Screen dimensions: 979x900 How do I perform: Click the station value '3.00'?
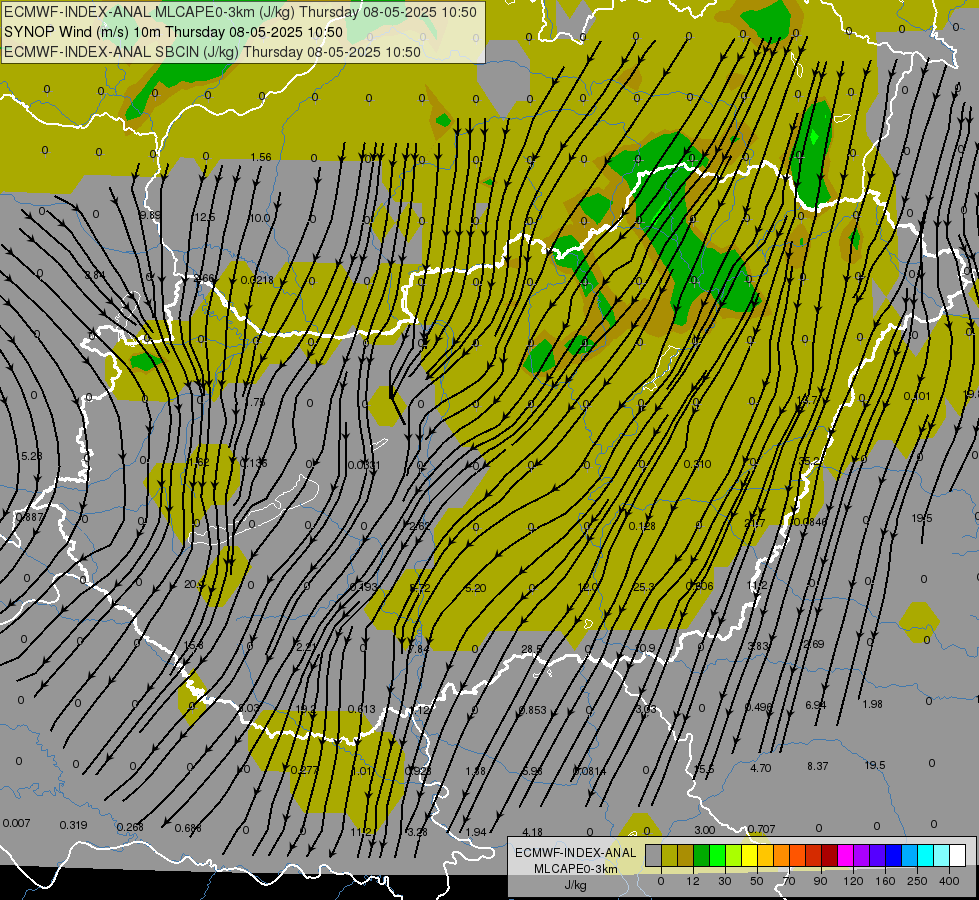click(705, 830)
